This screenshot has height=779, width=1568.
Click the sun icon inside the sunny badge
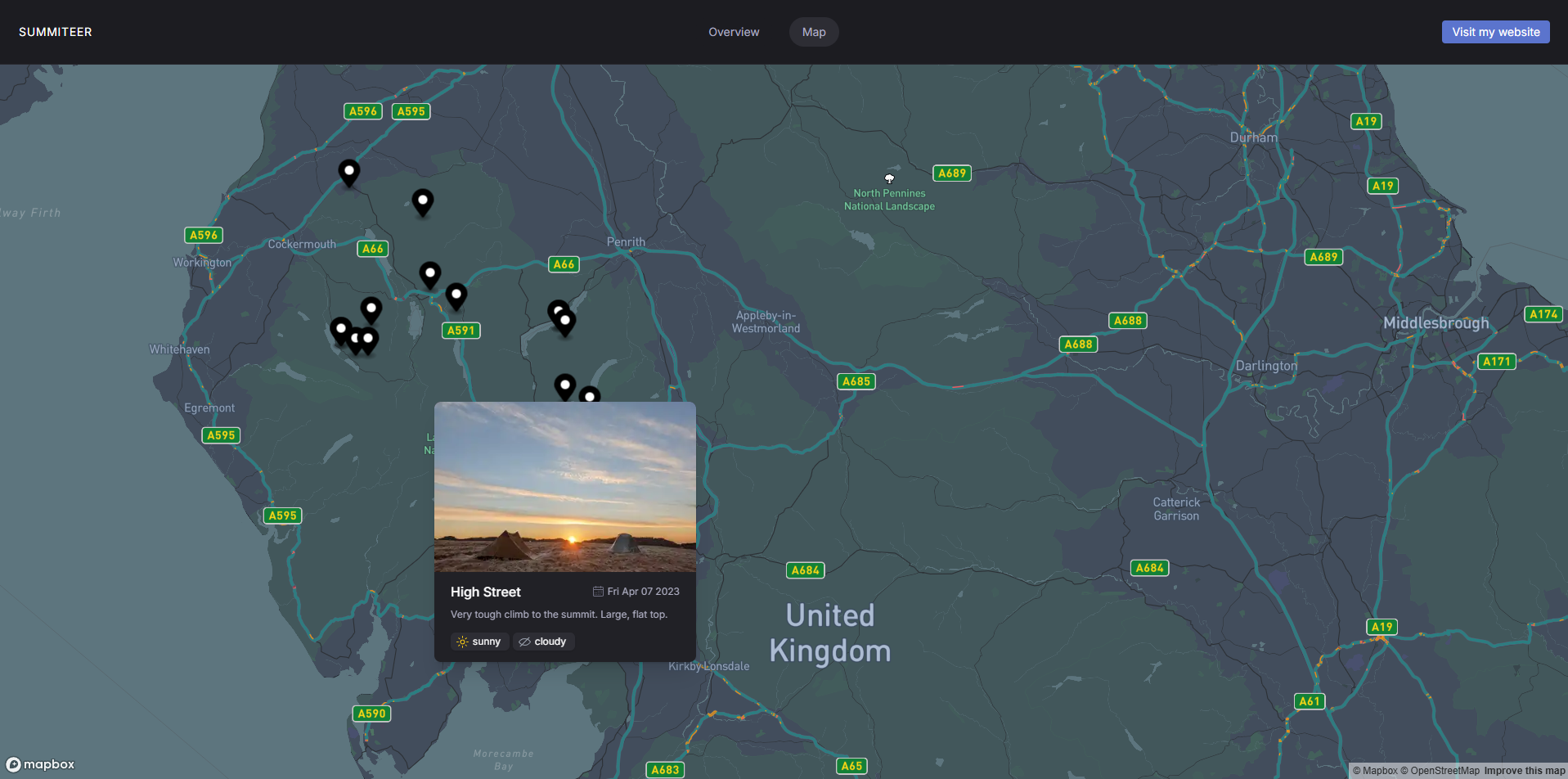click(461, 642)
